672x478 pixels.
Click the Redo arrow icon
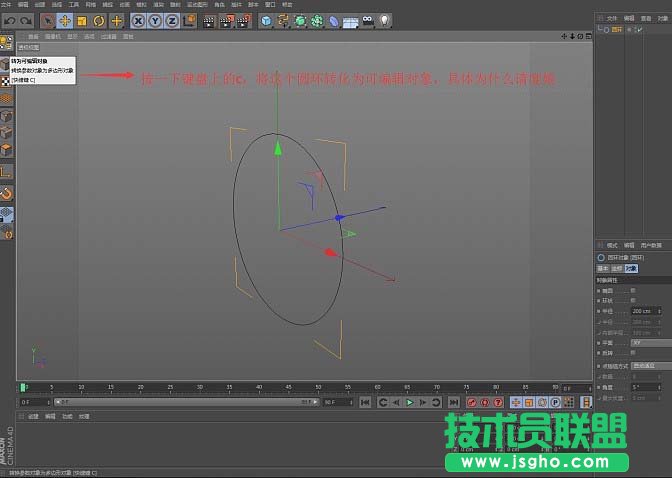(26, 21)
